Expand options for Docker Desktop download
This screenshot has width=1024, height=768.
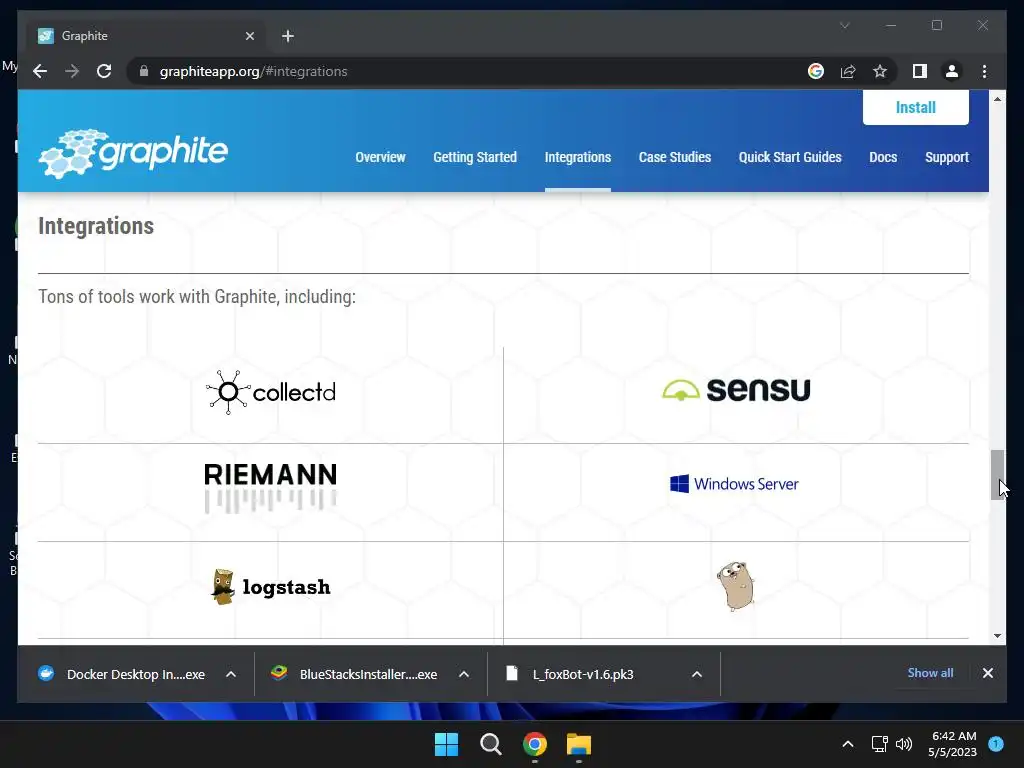pyautogui.click(x=231, y=674)
